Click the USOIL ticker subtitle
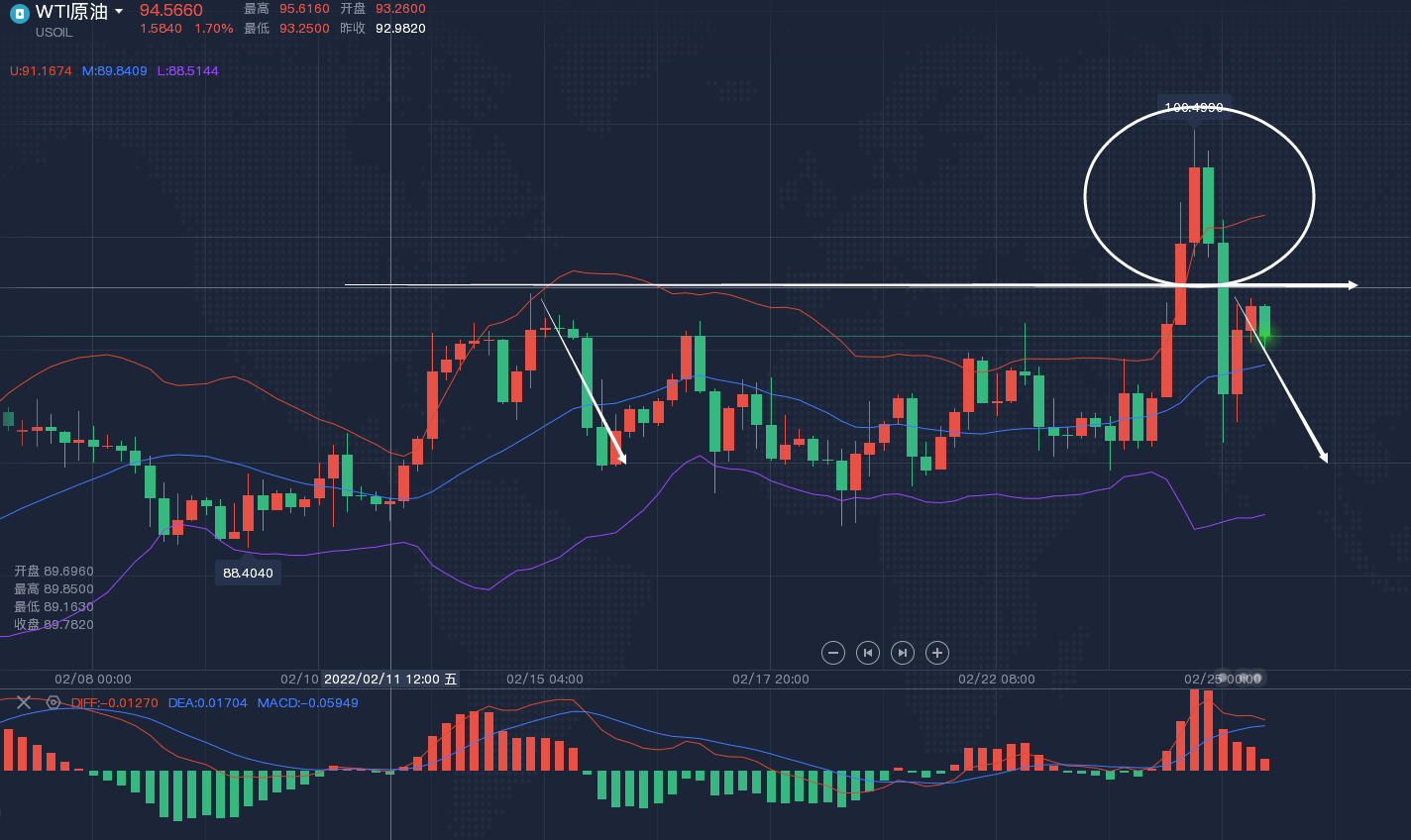The width and height of the screenshot is (1411, 840). click(54, 33)
